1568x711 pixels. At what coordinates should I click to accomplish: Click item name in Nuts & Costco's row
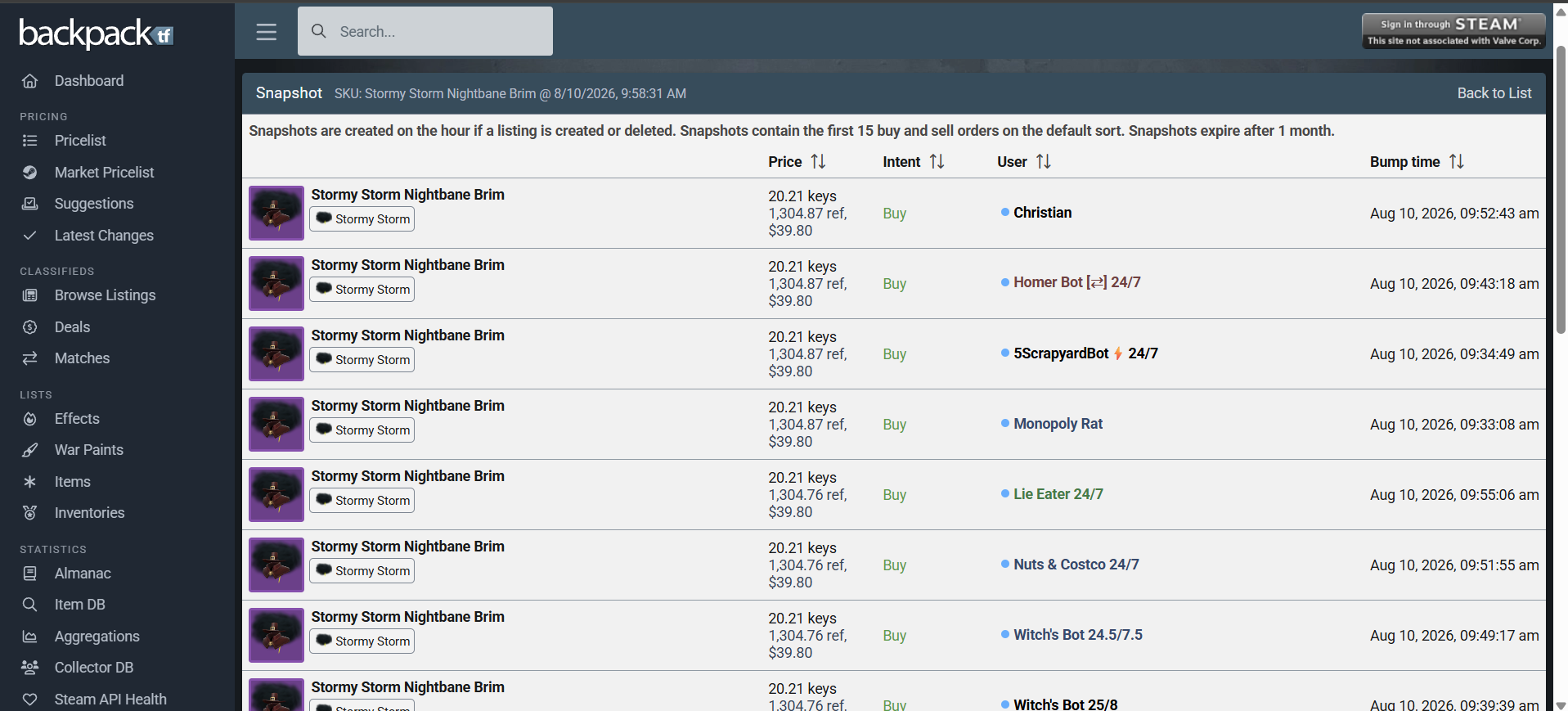tap(407, 547)
